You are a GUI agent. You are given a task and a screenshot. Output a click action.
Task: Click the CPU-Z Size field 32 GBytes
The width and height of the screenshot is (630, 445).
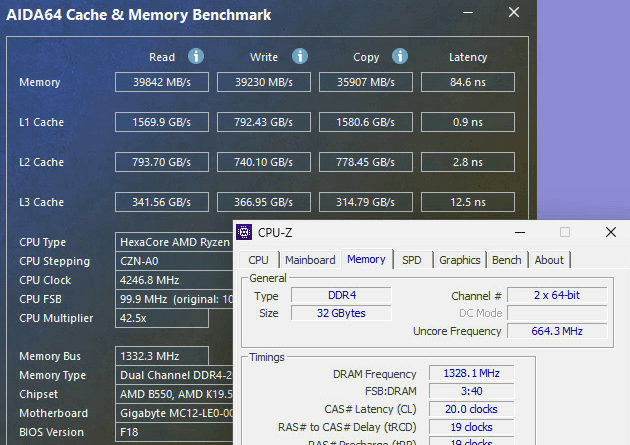coord(342,313)
